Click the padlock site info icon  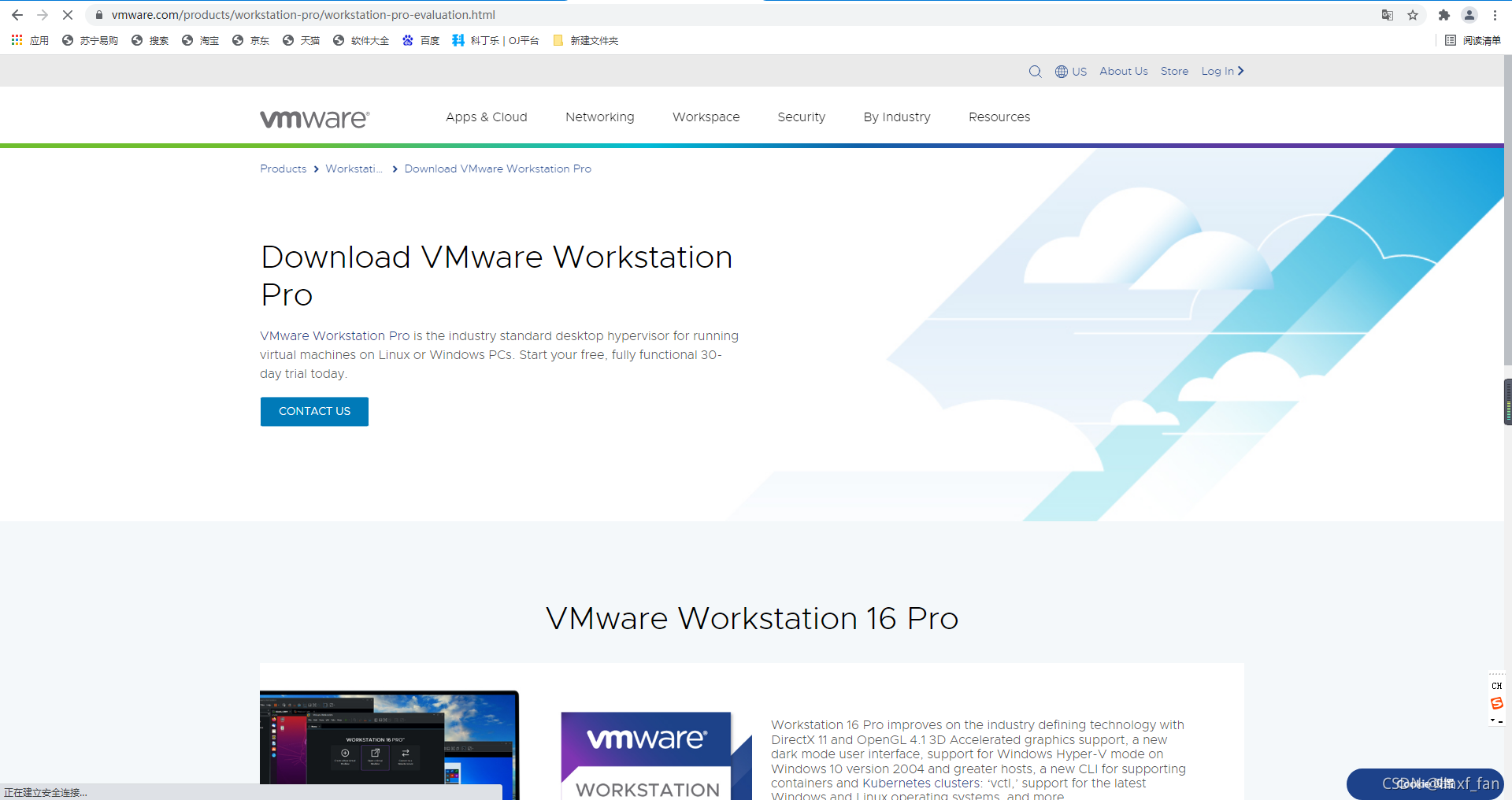[x=99, y=15]
